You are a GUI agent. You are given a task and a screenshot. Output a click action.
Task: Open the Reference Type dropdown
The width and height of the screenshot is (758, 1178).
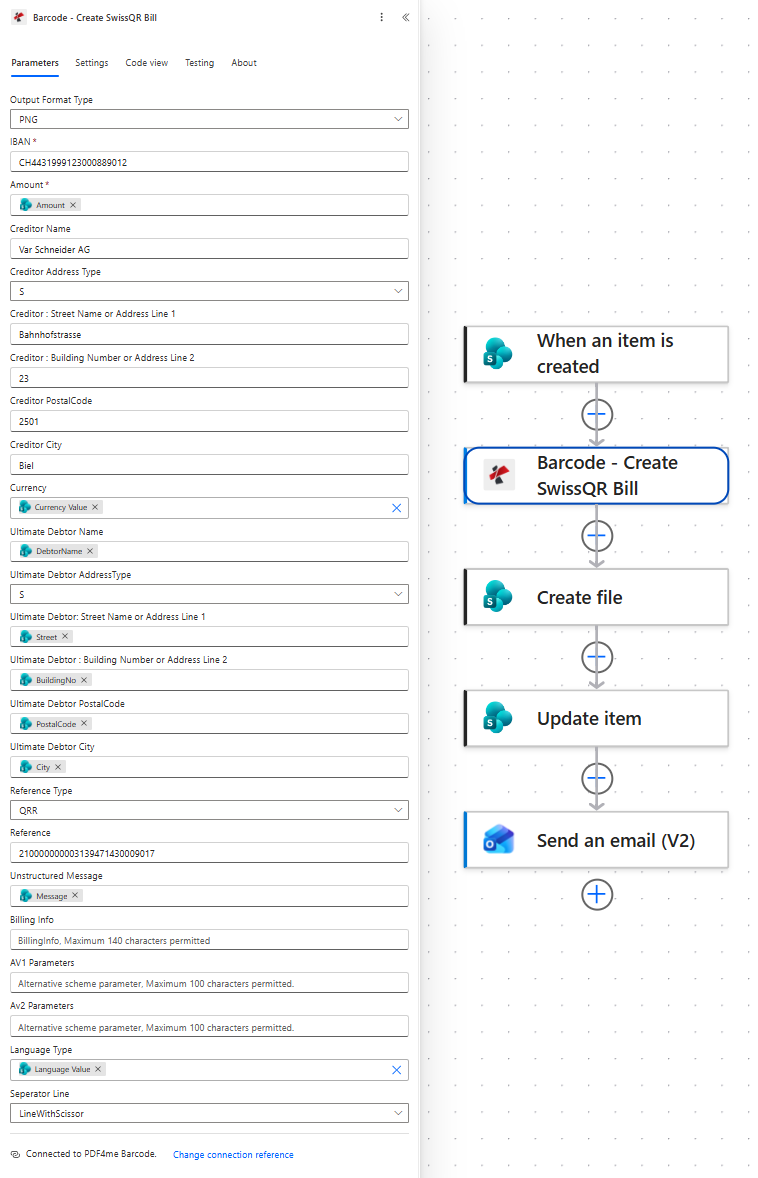click(209, 811)
